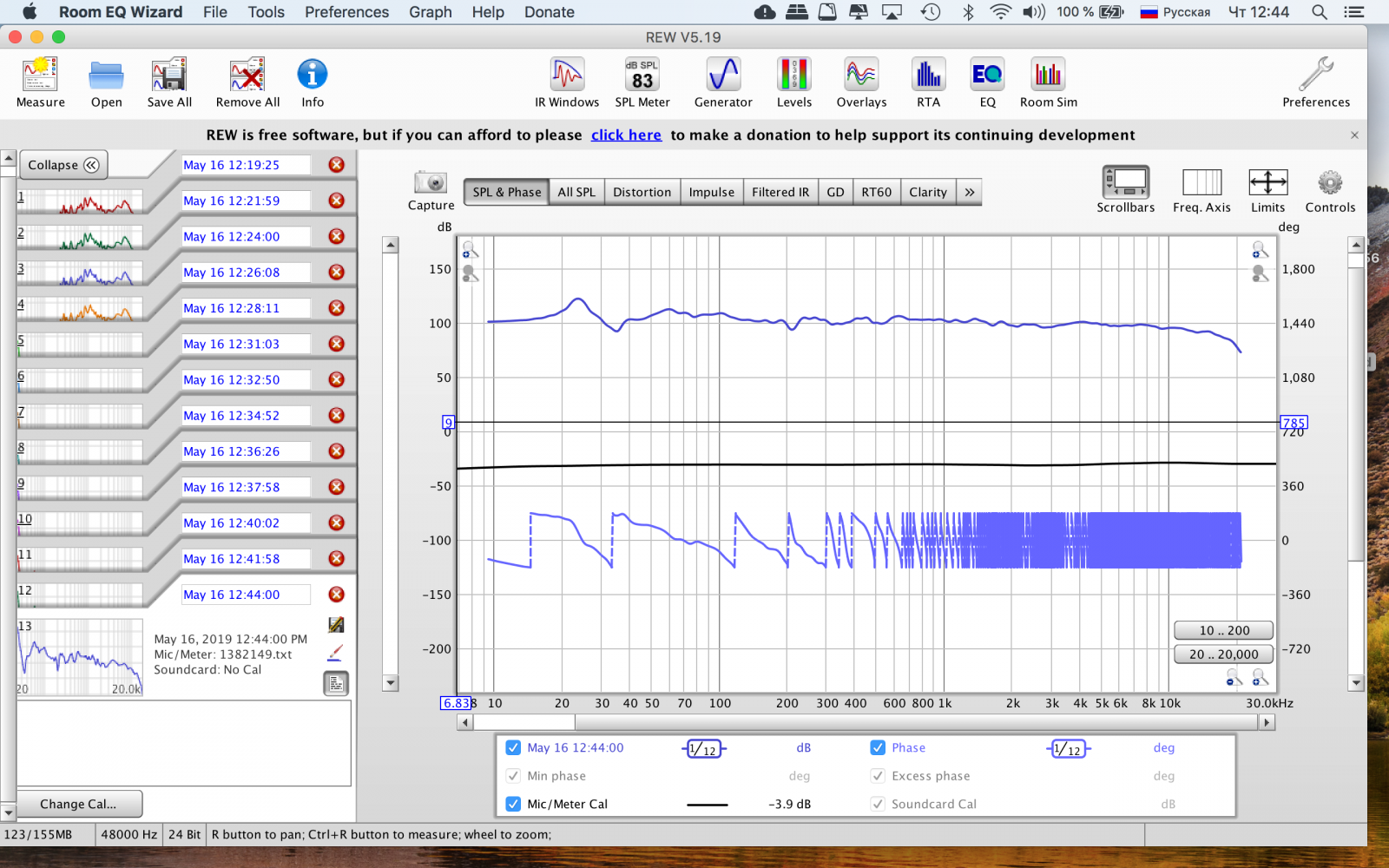Click Save All disk icon
Screen dimensions: 1389x868
pos(169,76)
